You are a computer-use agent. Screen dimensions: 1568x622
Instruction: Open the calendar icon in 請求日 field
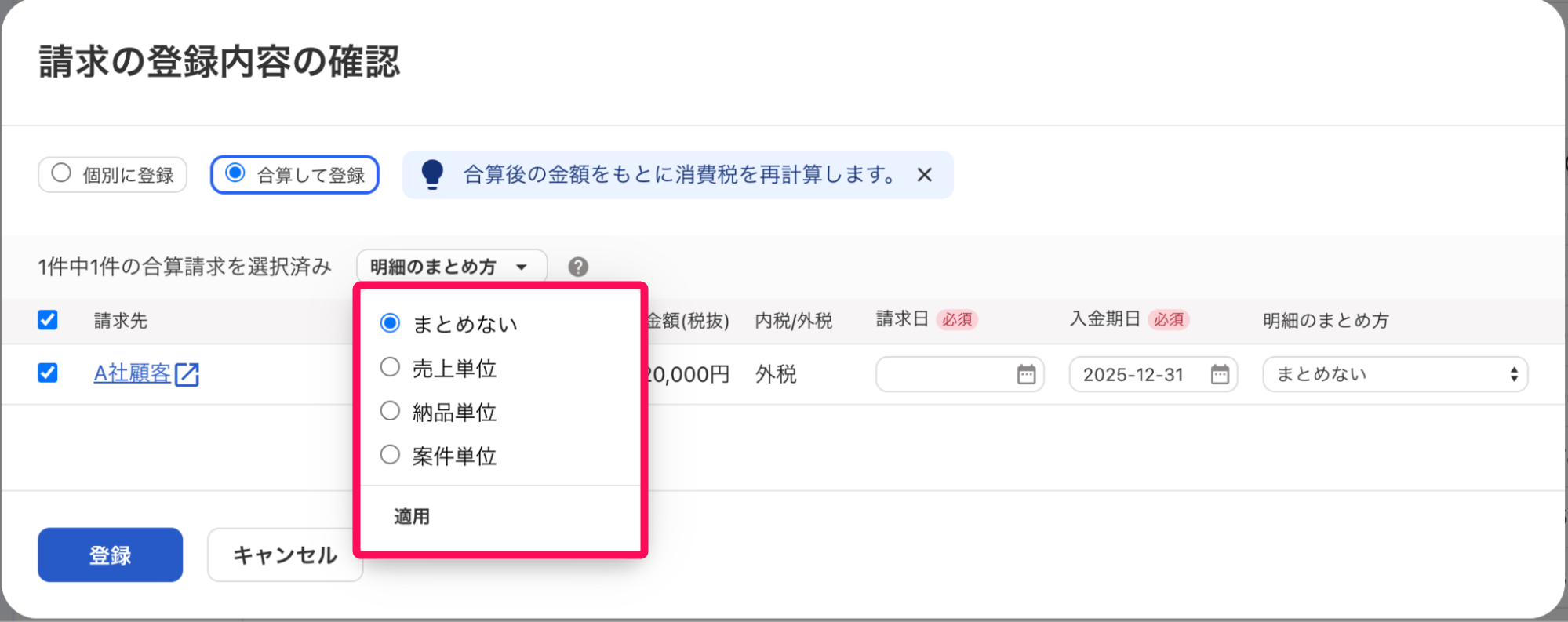click(x=1026, y=374)
